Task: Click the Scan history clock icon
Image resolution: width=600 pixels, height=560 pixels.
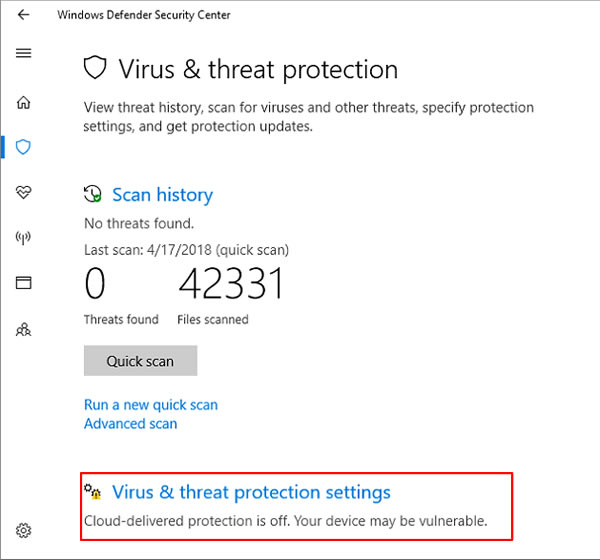Action: (x=93, y=194)
